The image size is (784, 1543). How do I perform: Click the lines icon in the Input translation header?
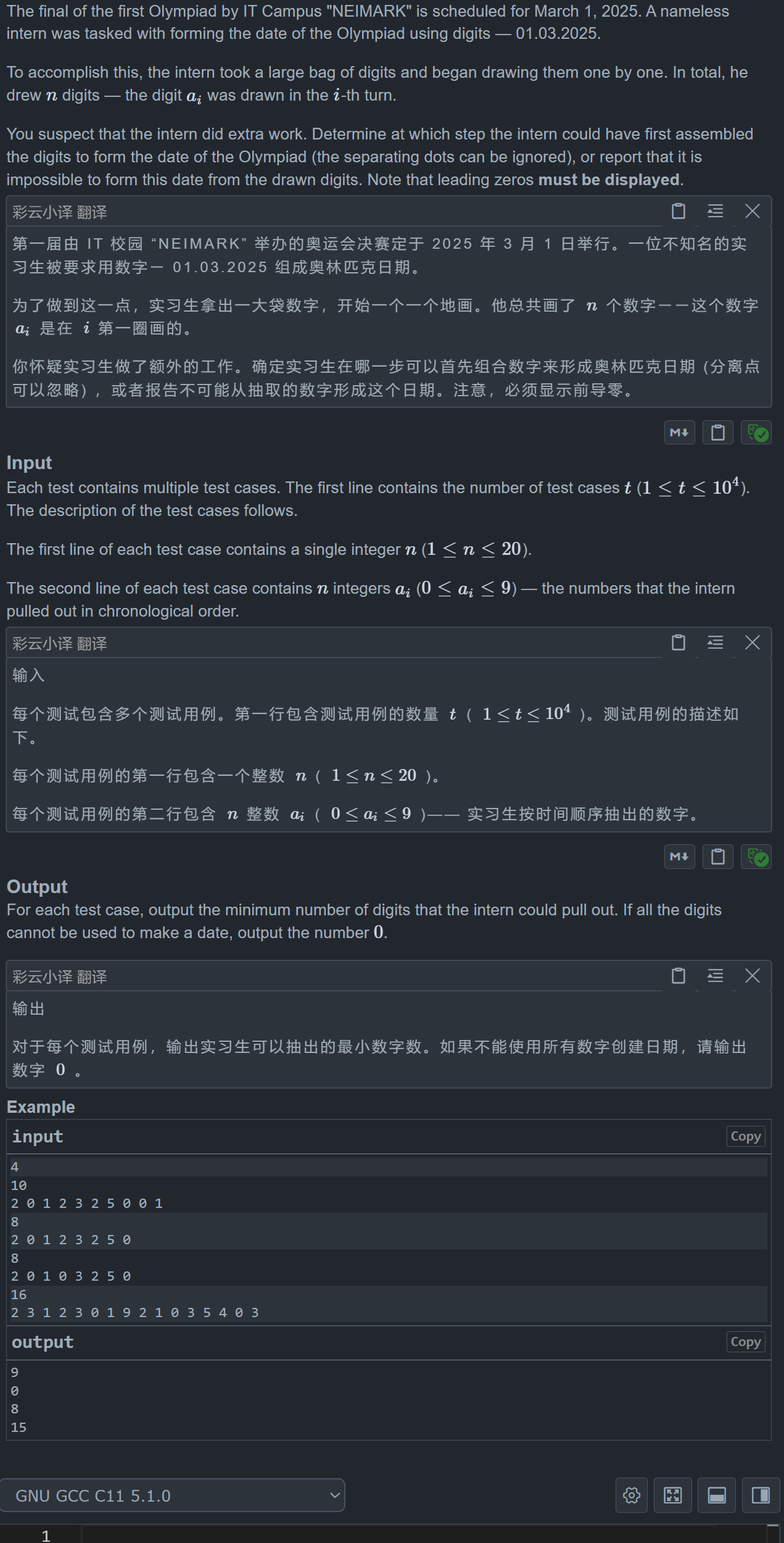(716, 643)
